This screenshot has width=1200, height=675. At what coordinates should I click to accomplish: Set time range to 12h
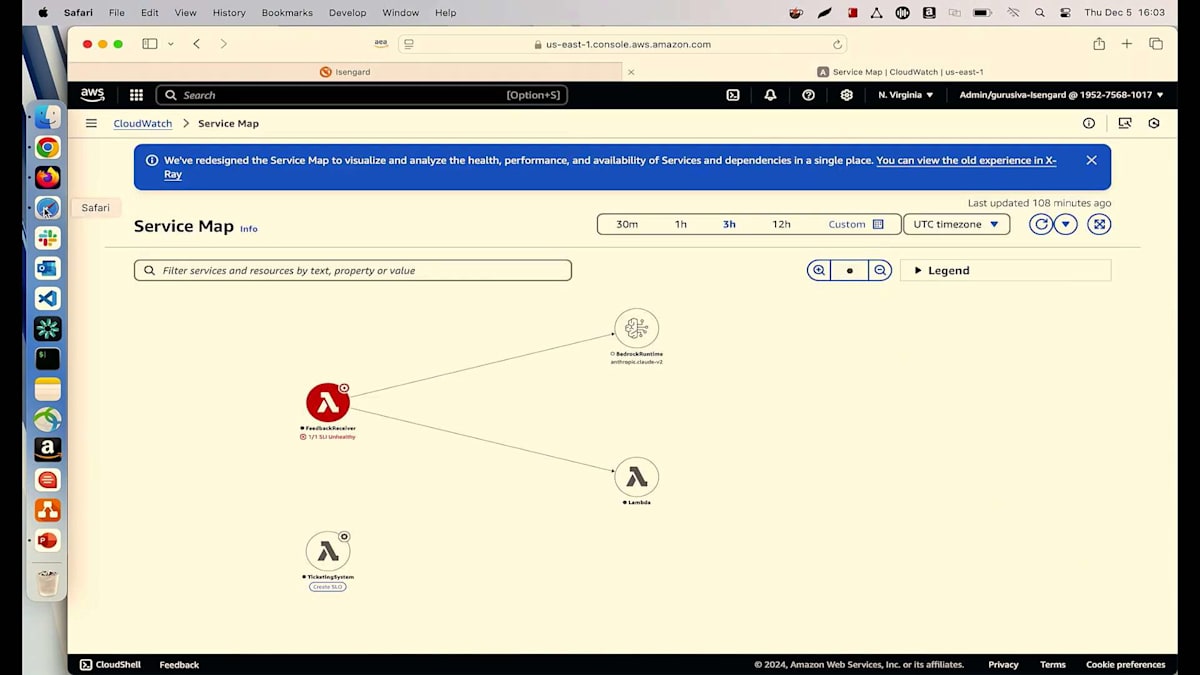781,224
